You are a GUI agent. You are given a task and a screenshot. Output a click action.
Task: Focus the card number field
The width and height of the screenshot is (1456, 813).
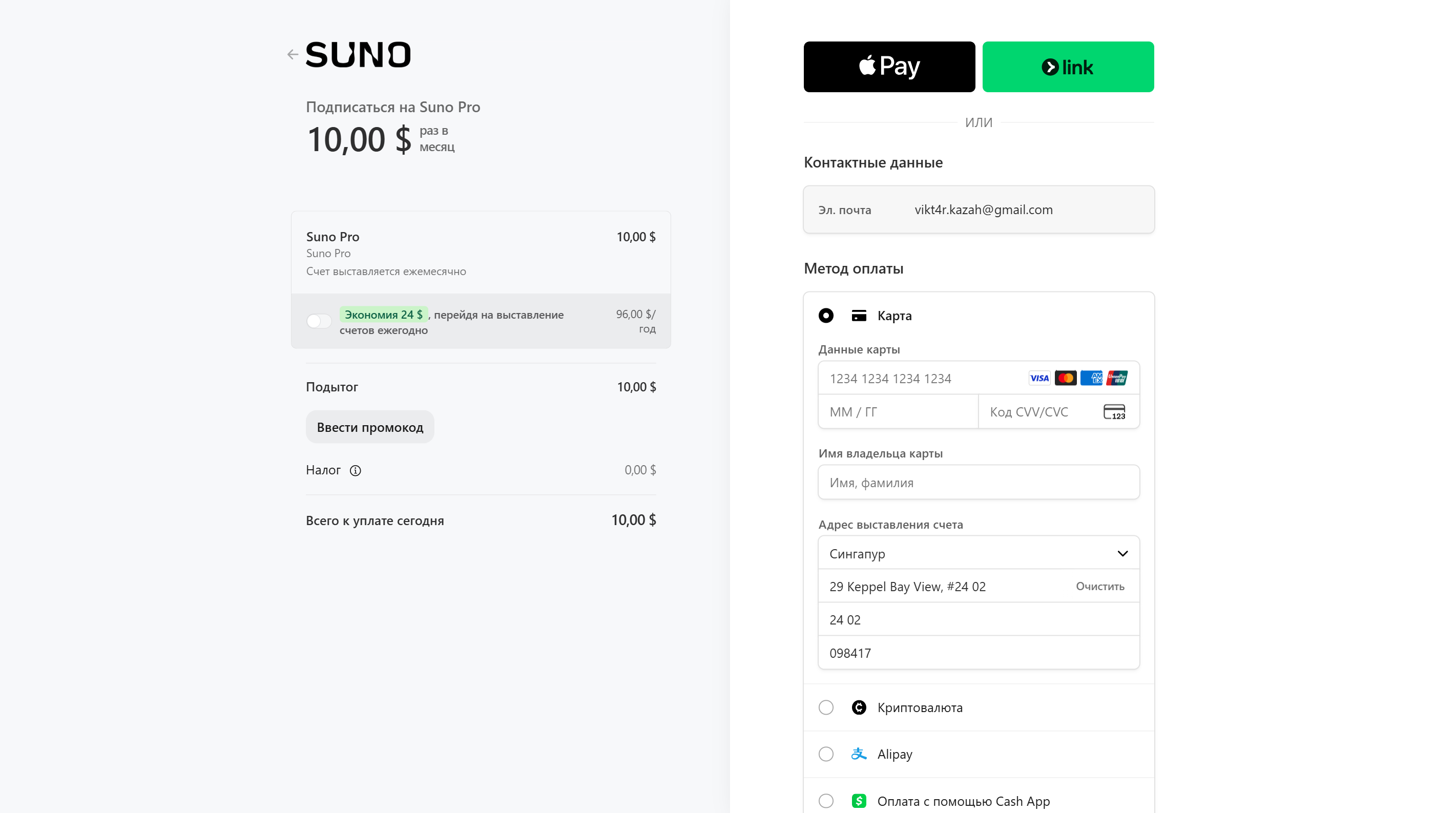point(979,378)
